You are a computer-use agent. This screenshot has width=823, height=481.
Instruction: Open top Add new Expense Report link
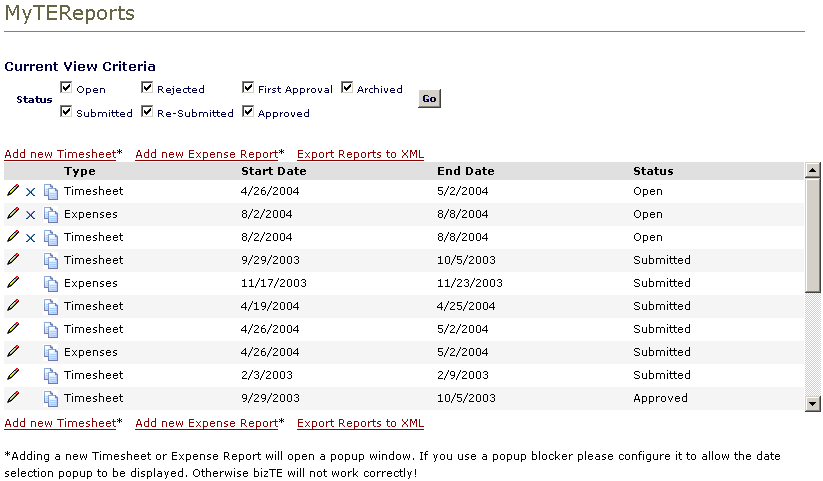(207, 154)
